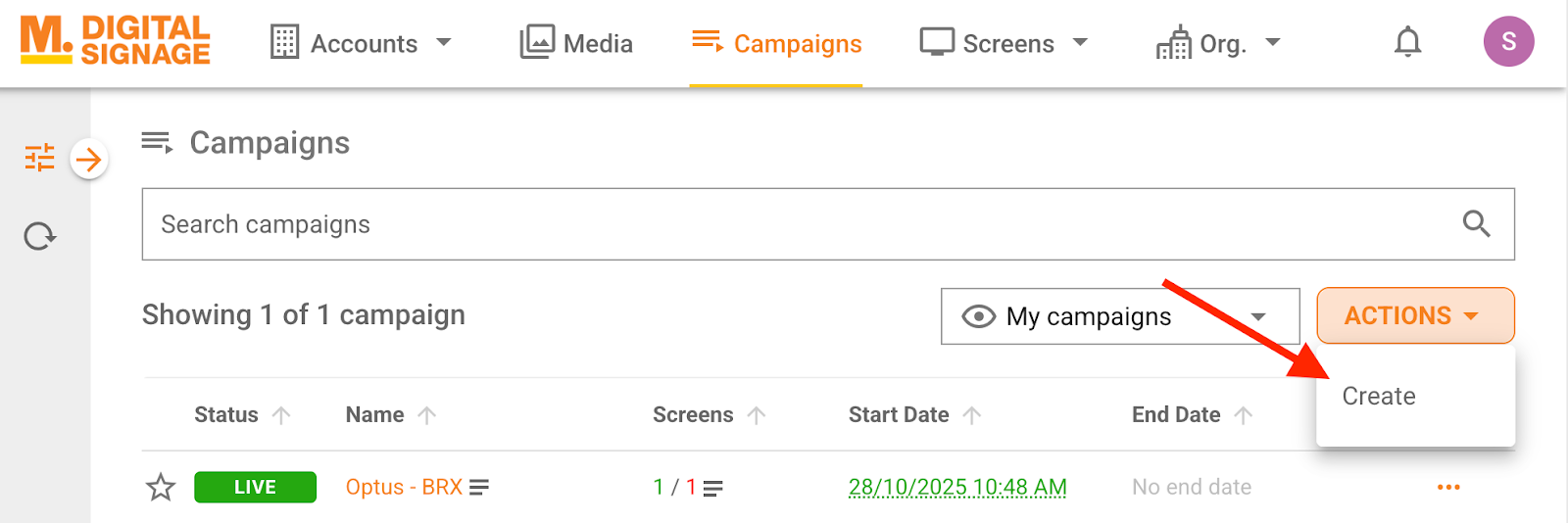The image size is (1568, 523).
Task: Sort campaigns by Start Date
Action: pos(971,415)
